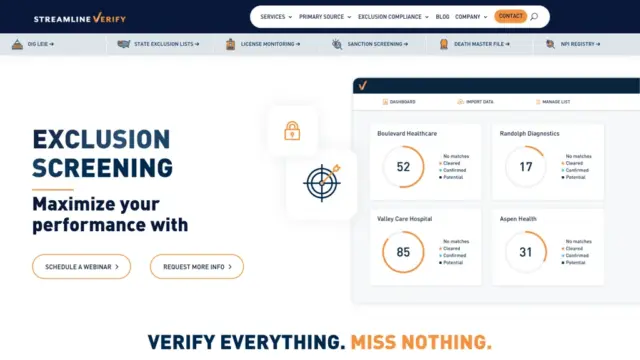The height and width of the screenshot is (360, 640).
Task: Click the Death Master File icon
Action: tap(444, 44)
